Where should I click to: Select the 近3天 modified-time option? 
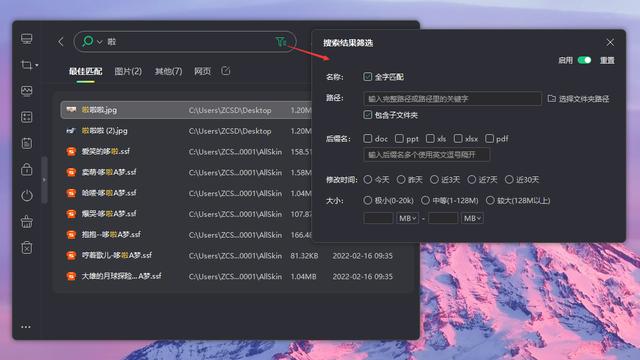point(434,179)
